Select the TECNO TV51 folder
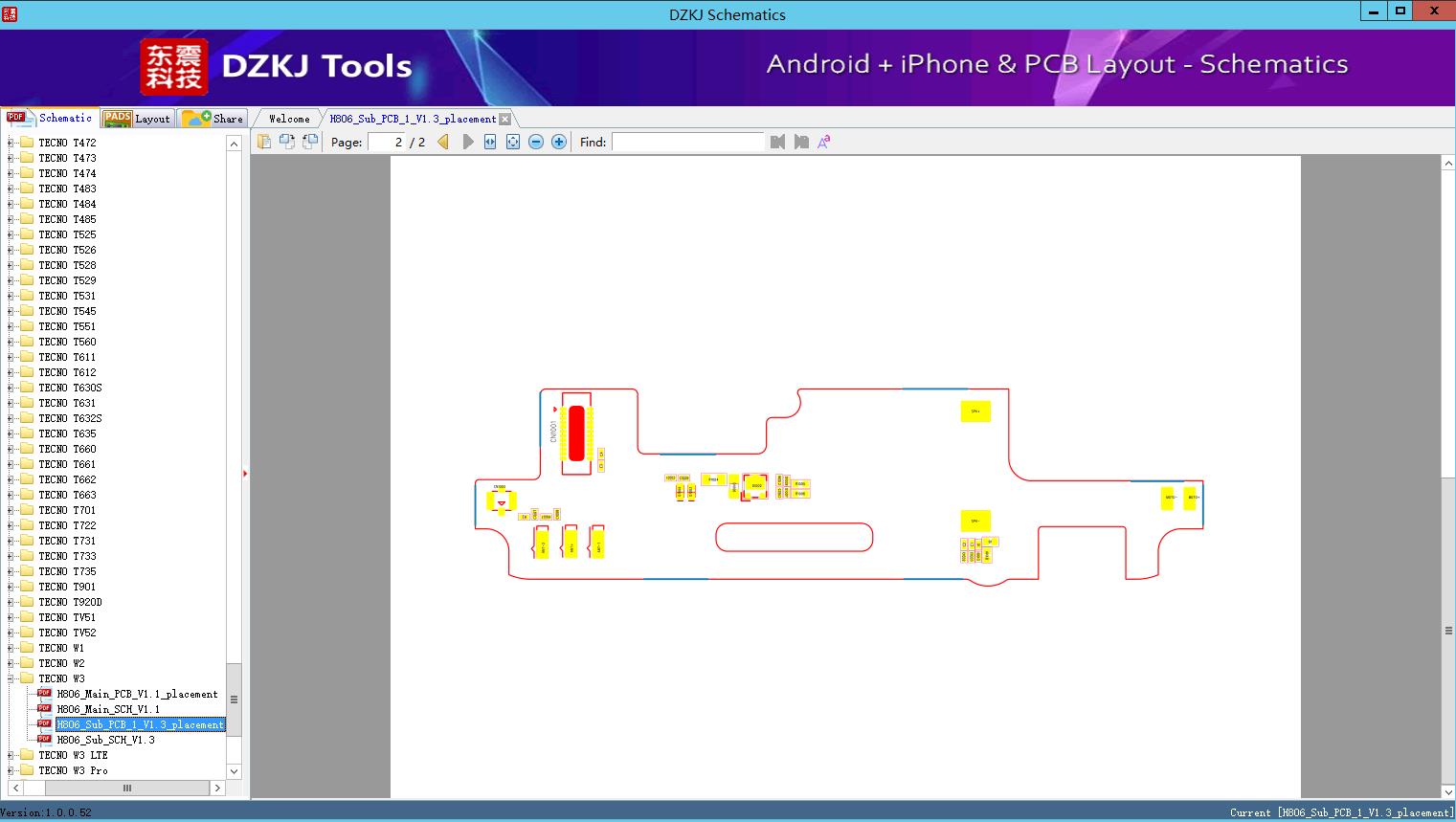The height and width of the screenshot is (822, 1456). point(67,617)
